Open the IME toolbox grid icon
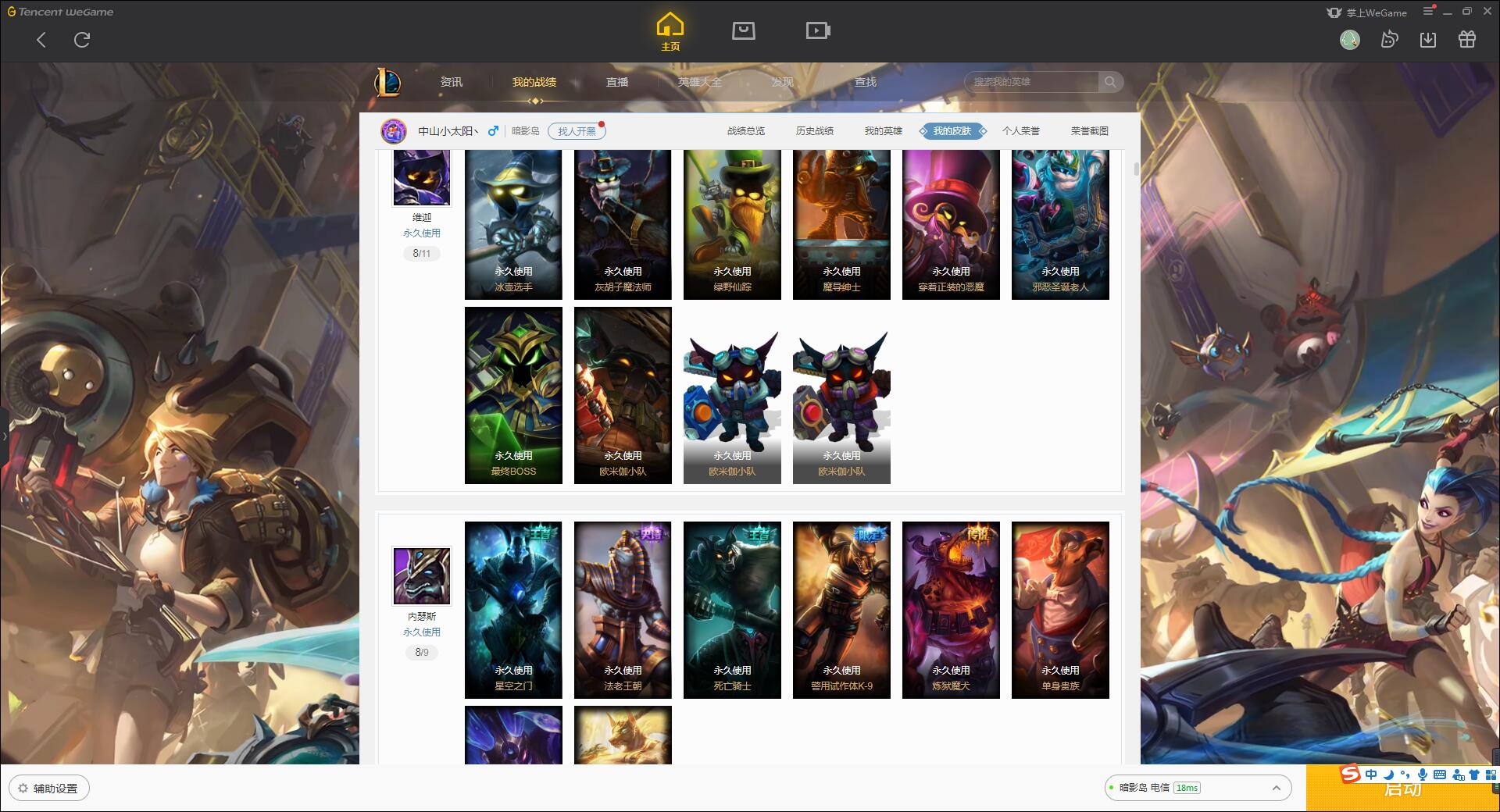Screen dimensions: 1500x812 pos(1491,775)
